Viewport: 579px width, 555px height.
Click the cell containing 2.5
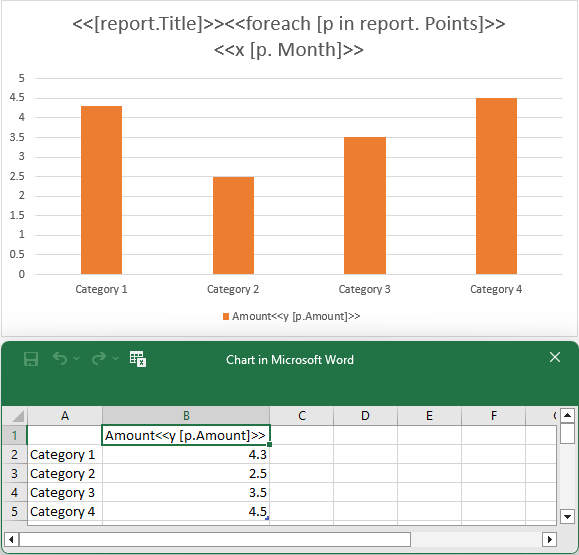186,473
